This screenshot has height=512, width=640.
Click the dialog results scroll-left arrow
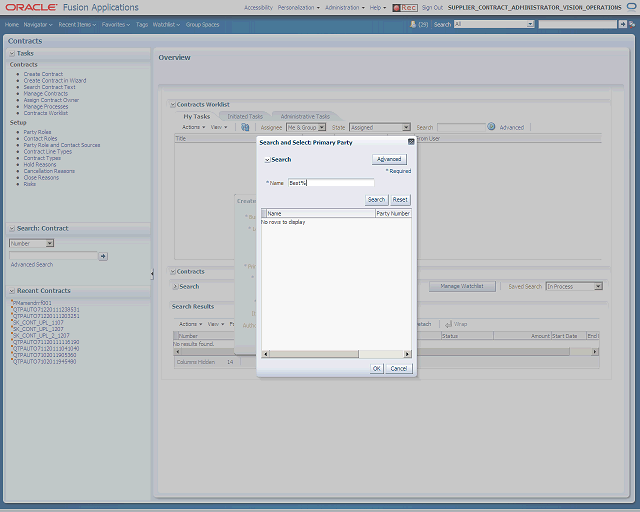pyautogui.click(x=265, y=354)
